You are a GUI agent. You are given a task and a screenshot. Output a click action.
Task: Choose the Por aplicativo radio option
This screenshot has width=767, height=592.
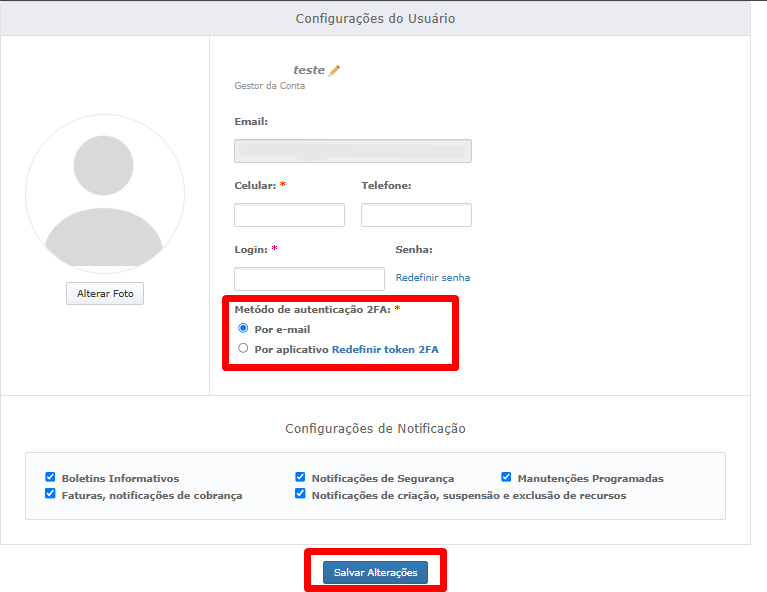coord(243,348)
